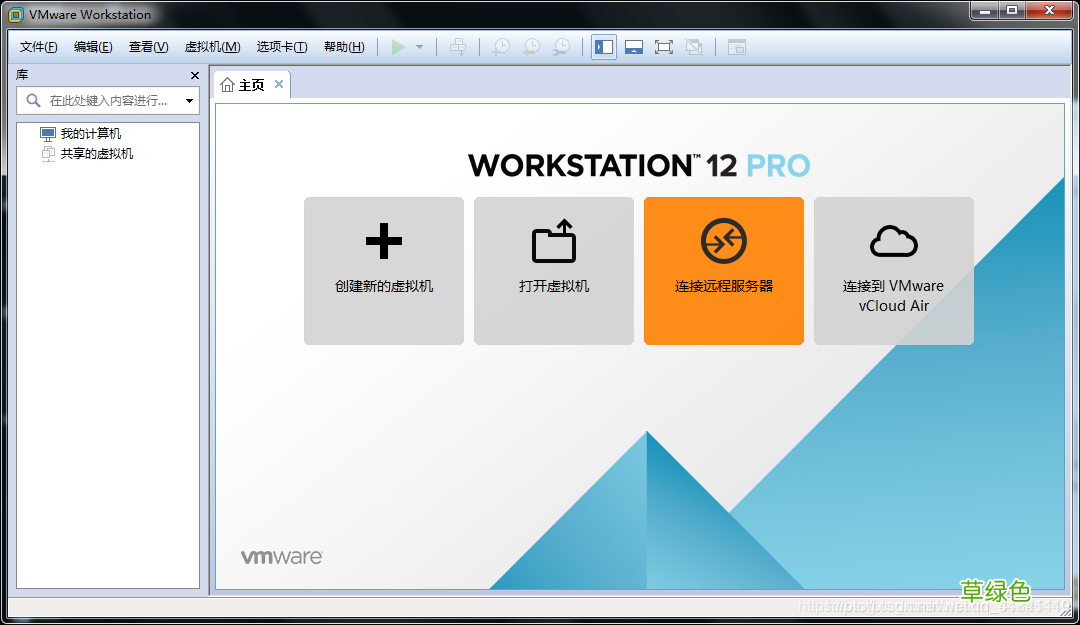The width and height of the screenshot is (1080, 625).
Task: Click the Take Snapshot clock icon
Action: point(500,46)
